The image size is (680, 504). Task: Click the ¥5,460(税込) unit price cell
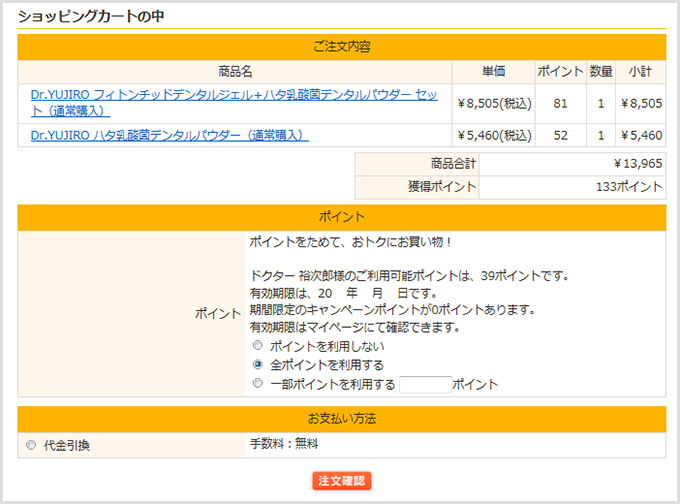494,135
